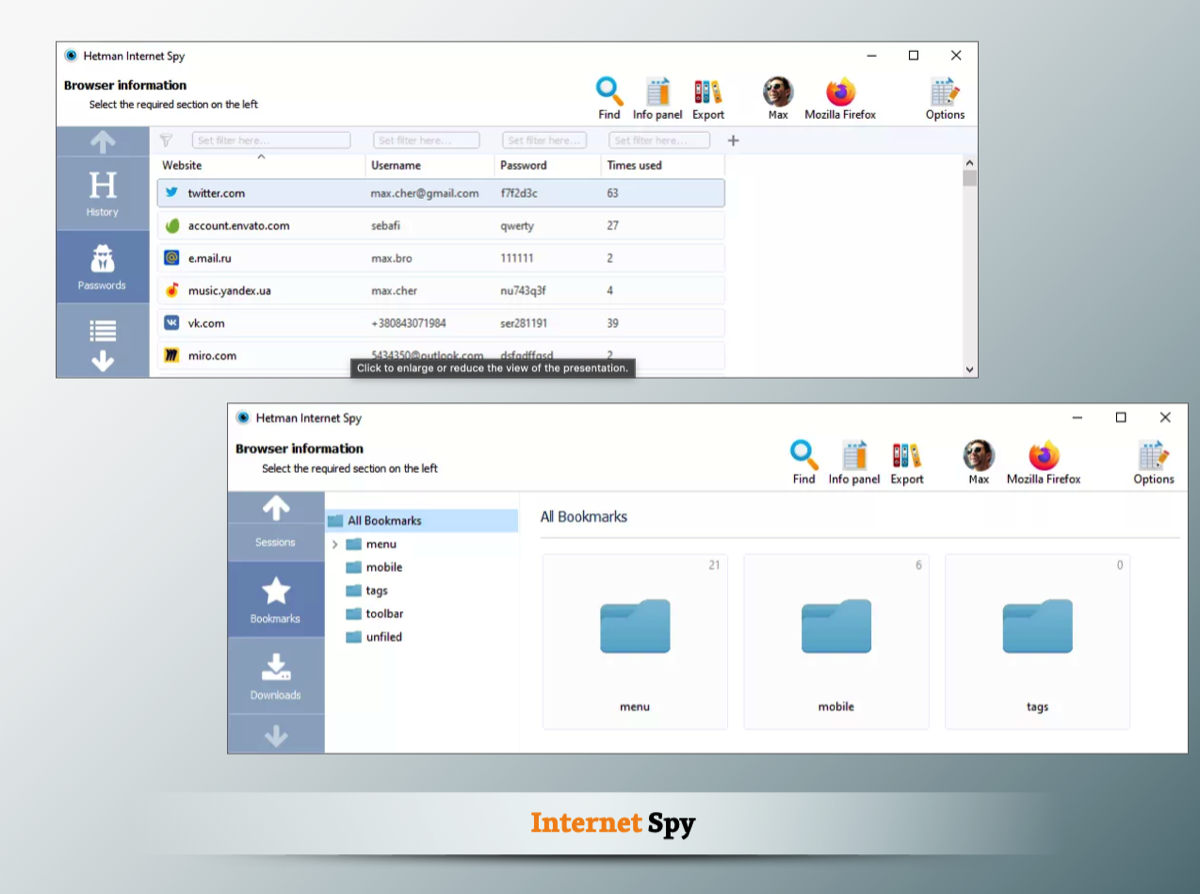This screenshot has height=894, width=1200.
Task: Open the Downloads section in sidebar
Action: [x=275, y=676]
